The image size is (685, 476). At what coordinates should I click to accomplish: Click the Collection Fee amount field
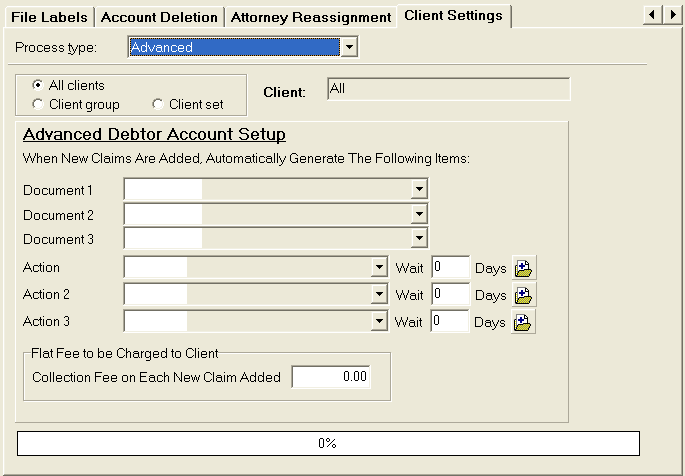click(x=331, y=377)
